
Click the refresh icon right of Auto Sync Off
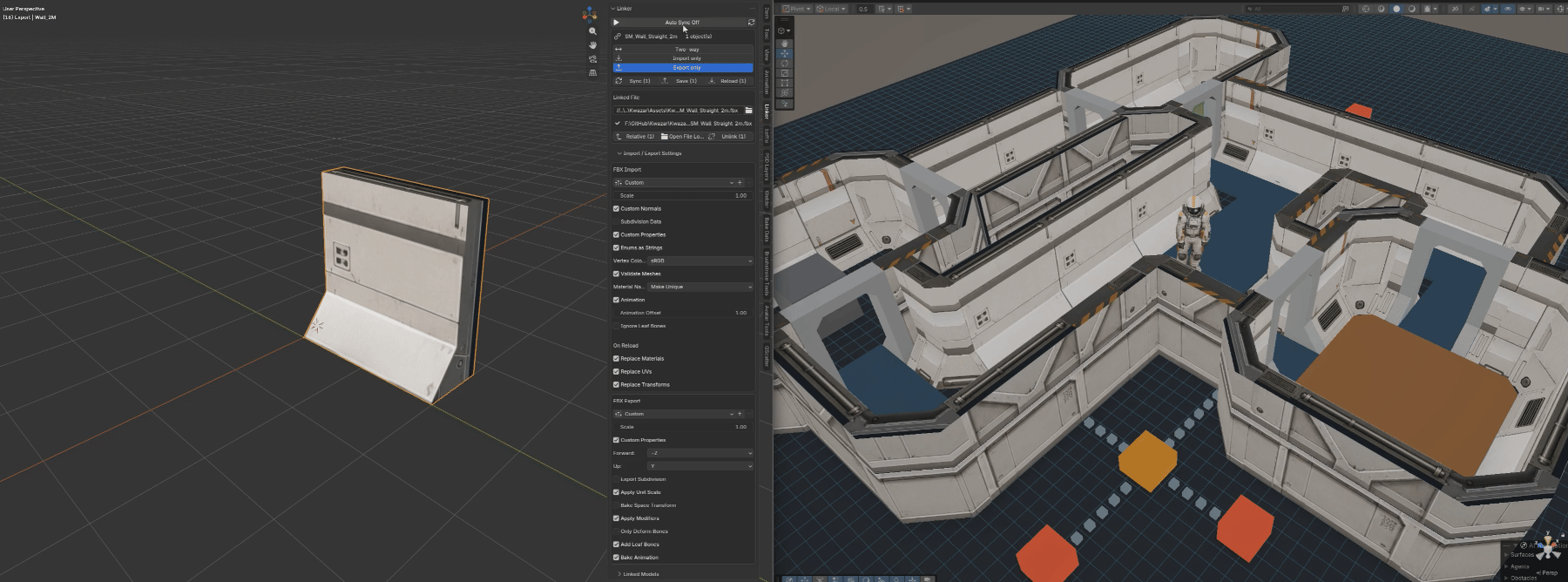point(751,23)
